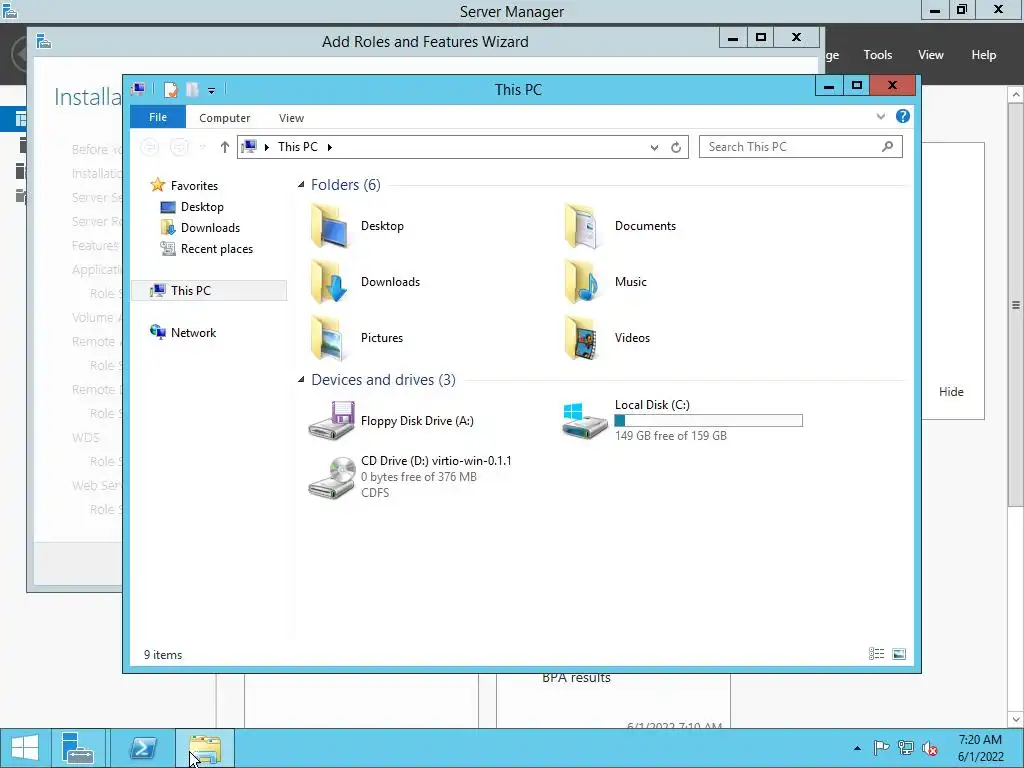Click the network tray icon
Viewport: 1024px width, 768px height.
(x=906, y=748)
